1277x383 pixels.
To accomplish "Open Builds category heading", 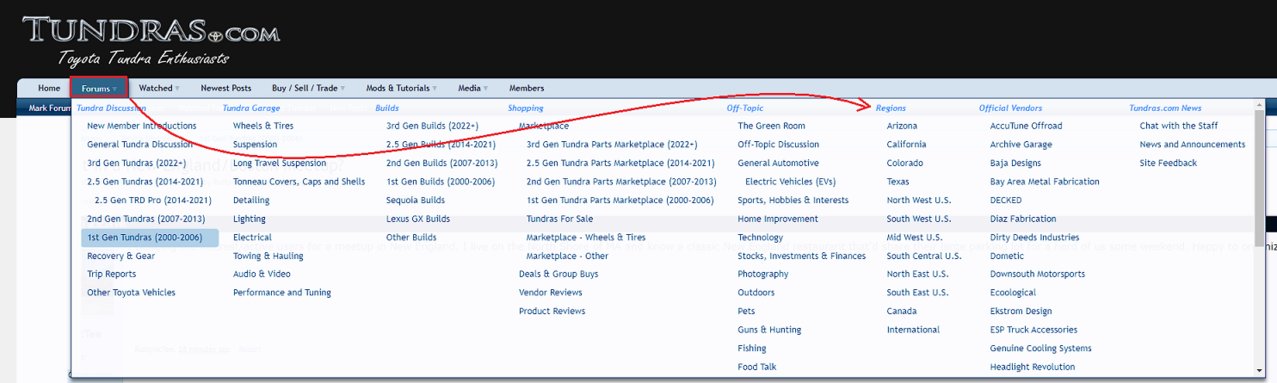I will tap(387, 108).
